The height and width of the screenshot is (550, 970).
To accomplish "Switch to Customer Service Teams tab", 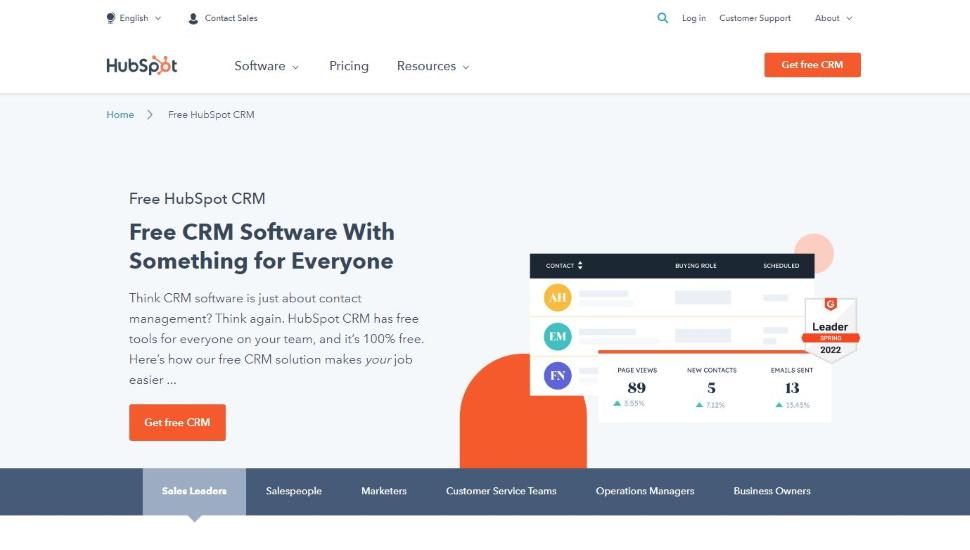I will 501,491.
